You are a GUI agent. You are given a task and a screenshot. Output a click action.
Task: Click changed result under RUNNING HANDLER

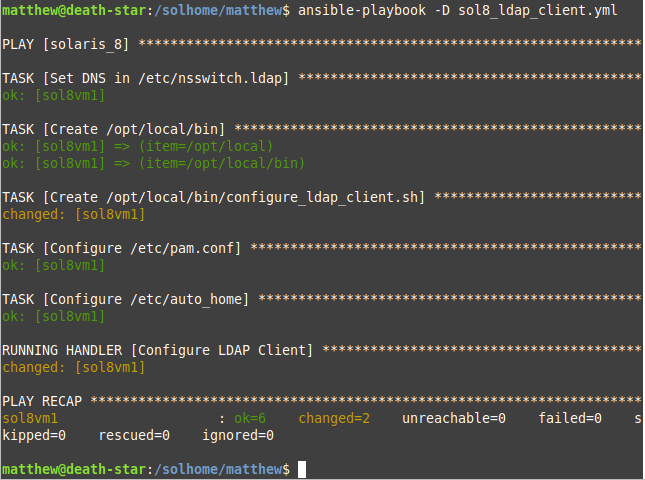[x=74, y=367]
